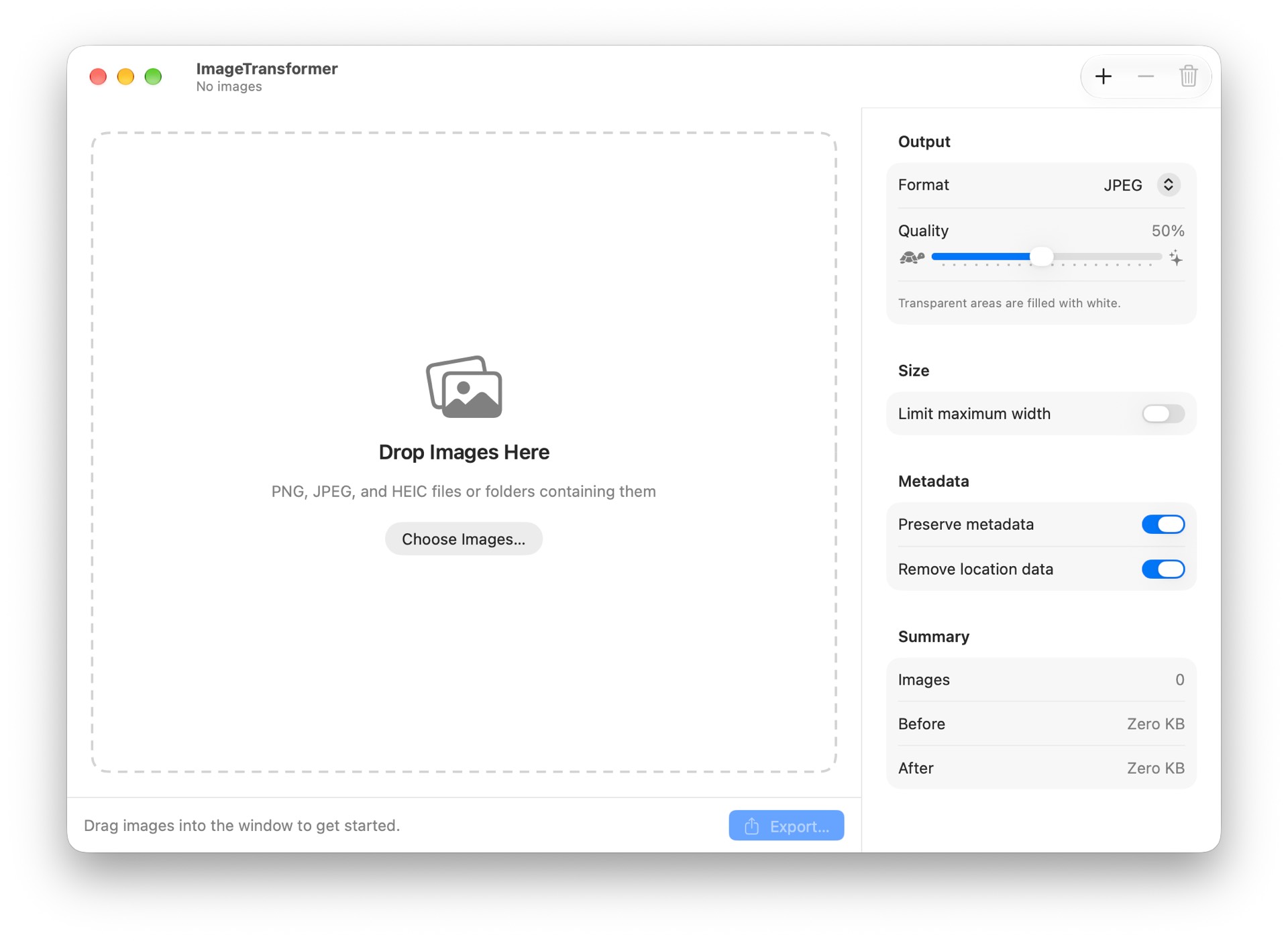This screenshot has height=941, width=1288.
Task: Adjust the Quality slider knob
Action: (x=1041, y=256)
